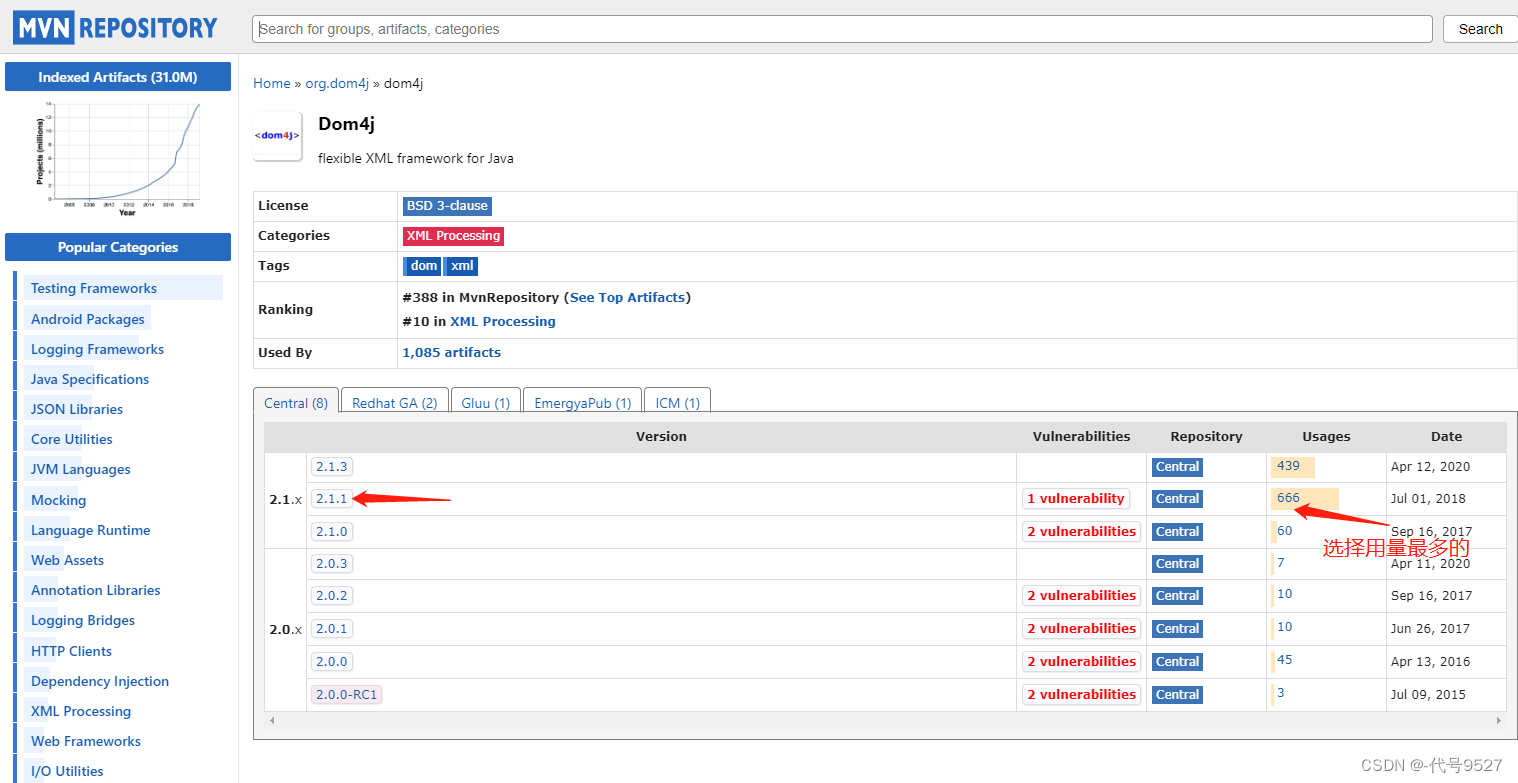This screenshot has height=783, width=1518.
Task: Open Web Assets category
Action: tap(67, 561)
